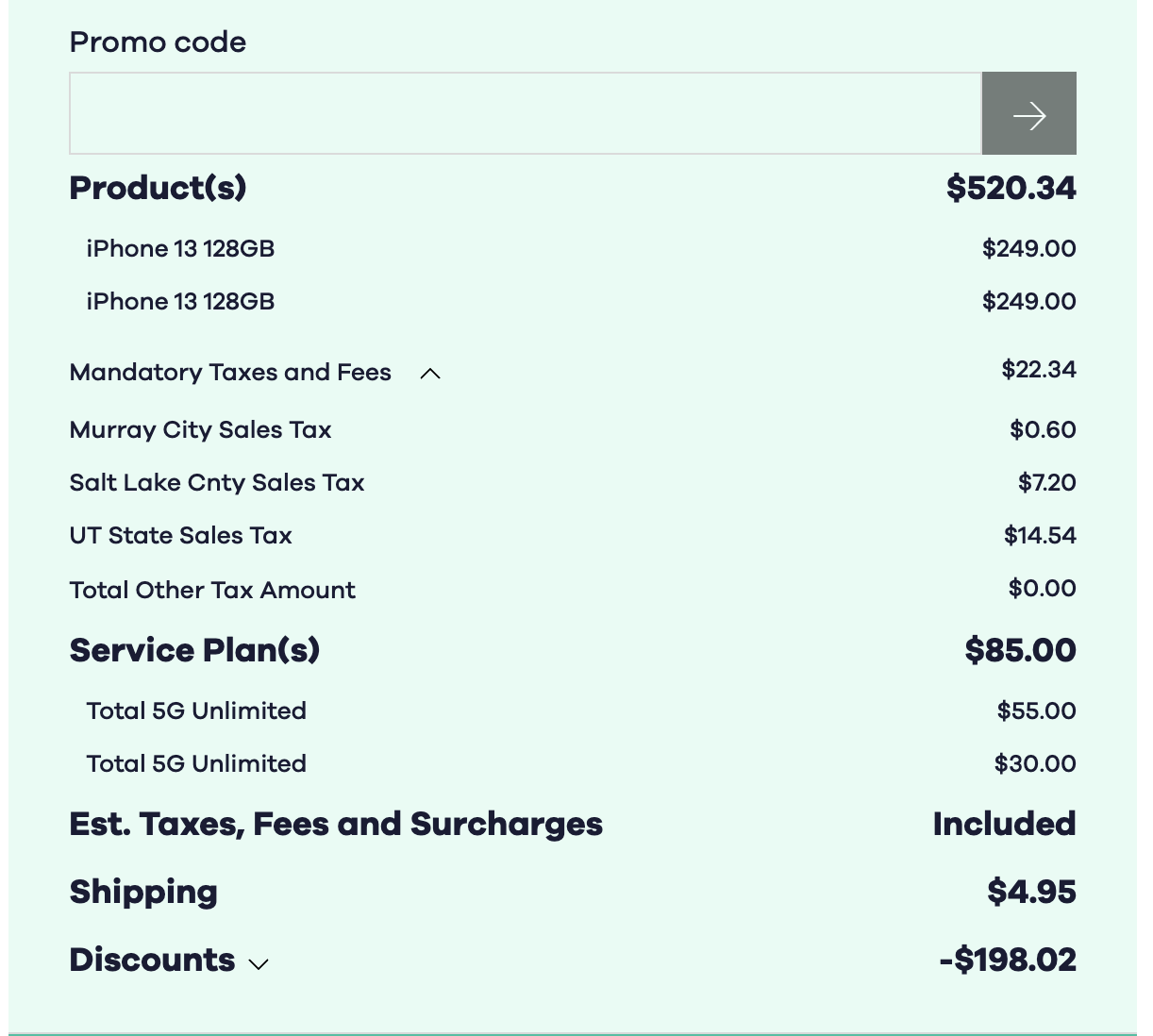This screenshot has height=1036, width=1153.
Task: Select the Salt Lake Cnty Sales Tax row
Action: [217, 483]
